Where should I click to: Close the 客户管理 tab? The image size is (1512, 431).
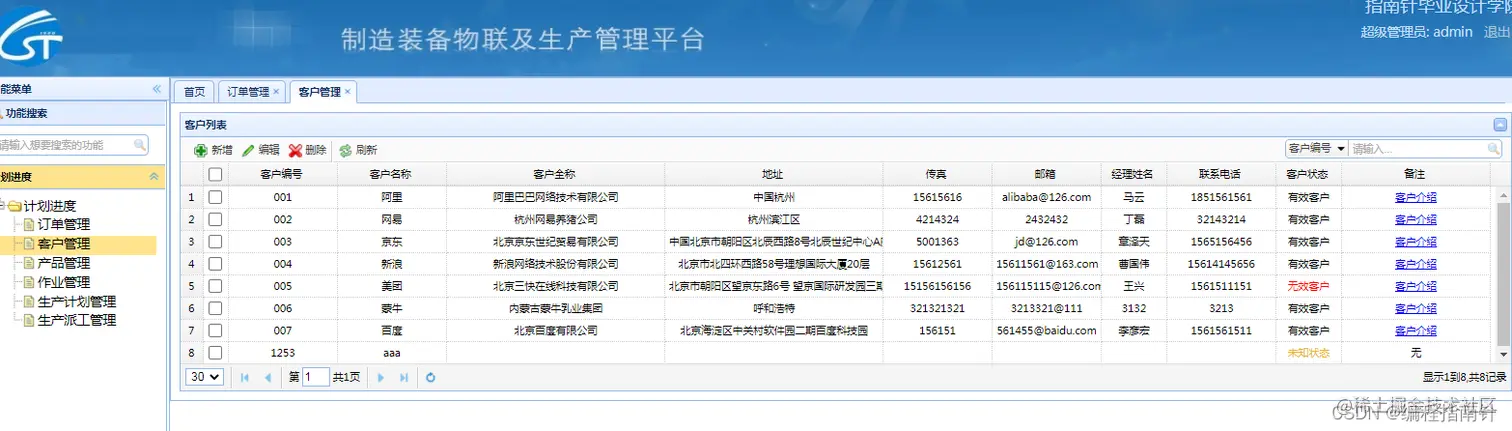[348, 92]
